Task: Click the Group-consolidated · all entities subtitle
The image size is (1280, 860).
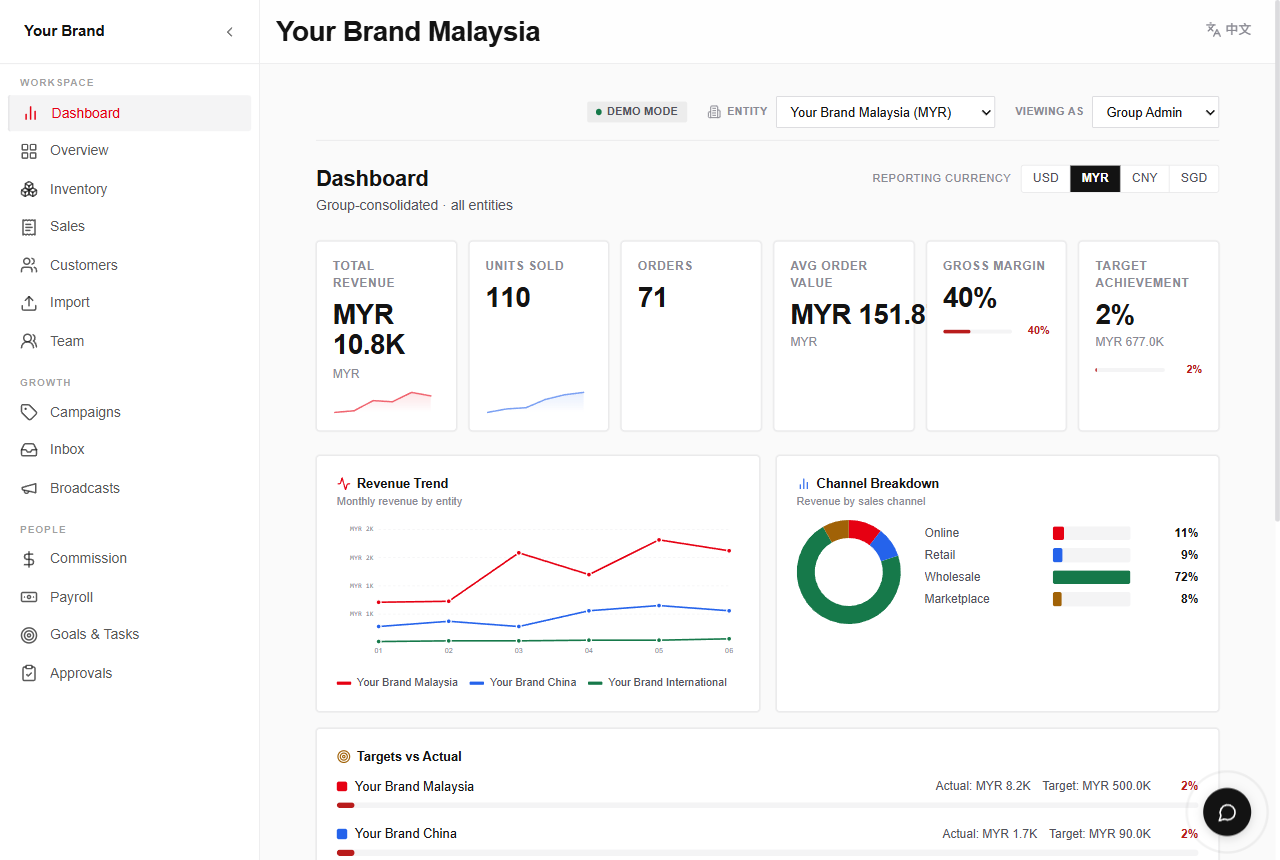Action: 415,206
